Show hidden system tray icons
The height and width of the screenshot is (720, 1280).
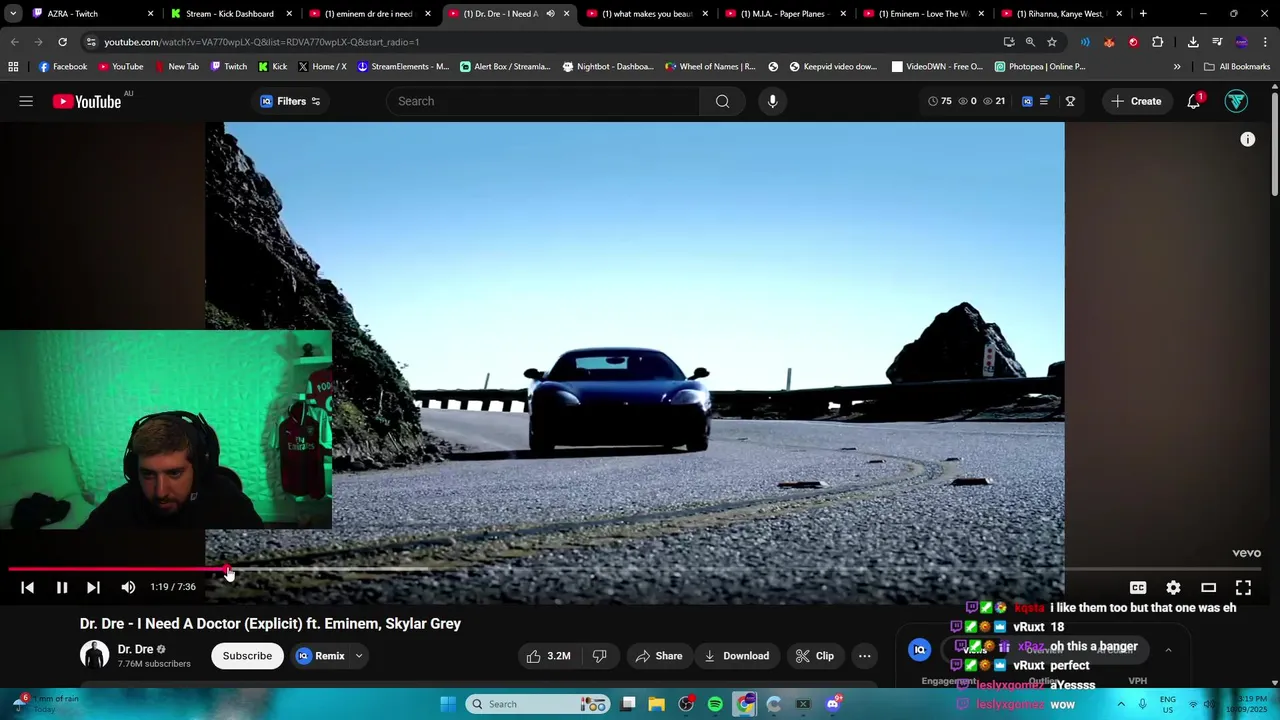click(x=1120, y=704)
